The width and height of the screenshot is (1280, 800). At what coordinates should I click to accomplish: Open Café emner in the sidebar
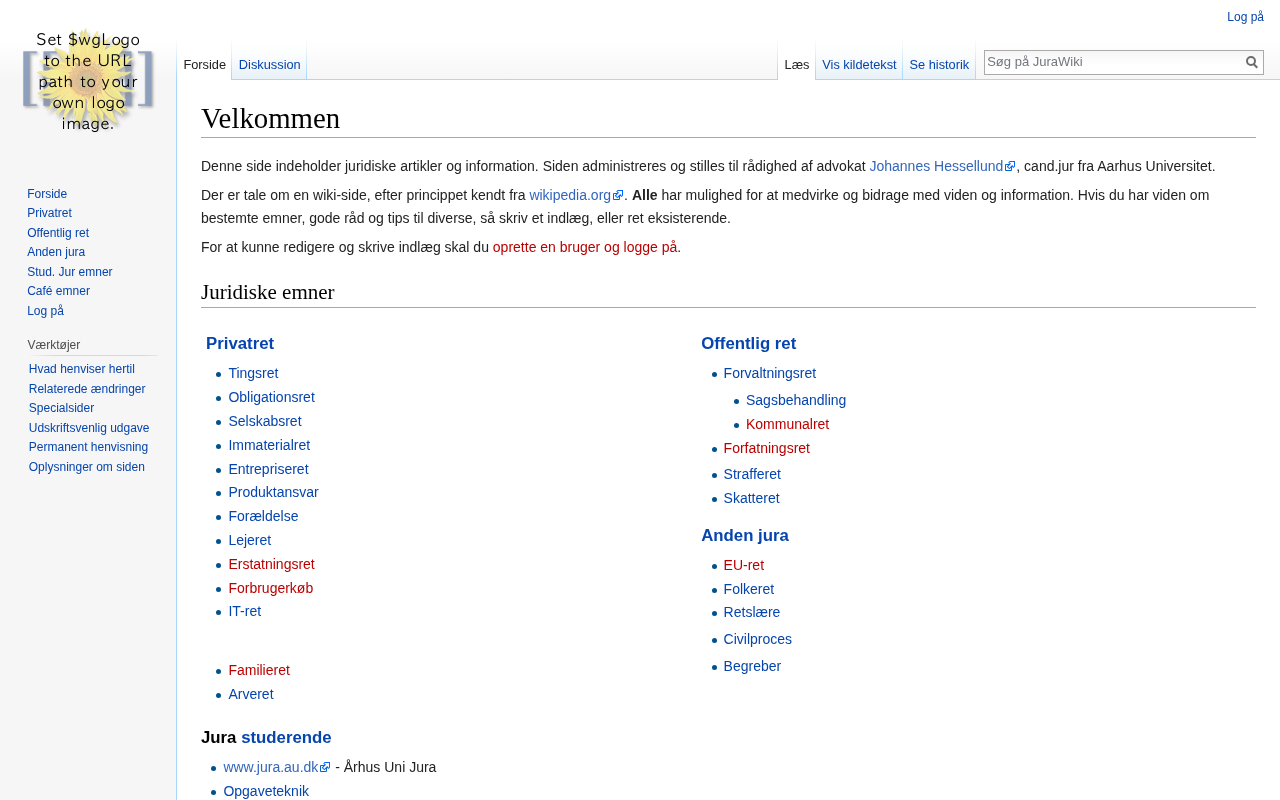(58, 291)
